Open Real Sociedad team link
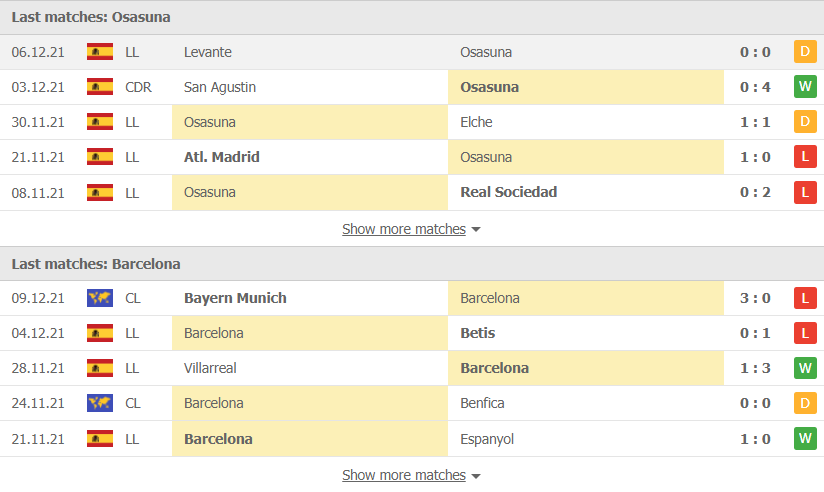The width and height of the screenshot is (824, 492). 509,192
